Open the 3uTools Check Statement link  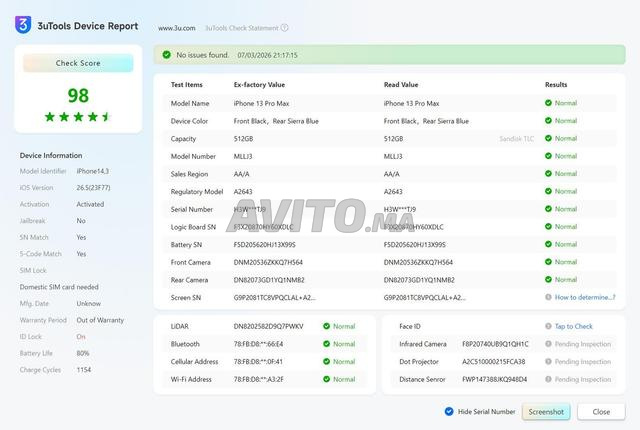click(x=242, y=28)
